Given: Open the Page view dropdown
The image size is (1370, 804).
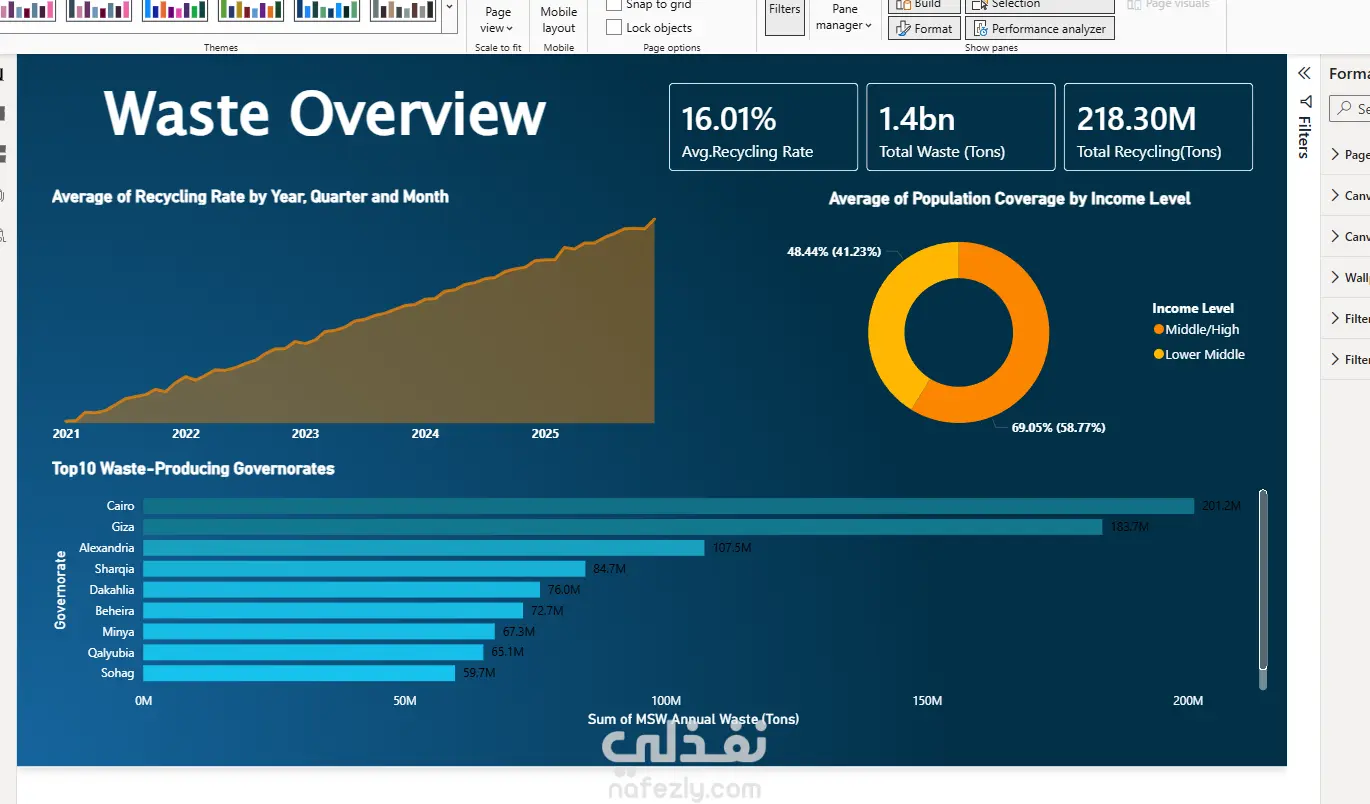Looking at the screenshot, I should pos(498,20).
